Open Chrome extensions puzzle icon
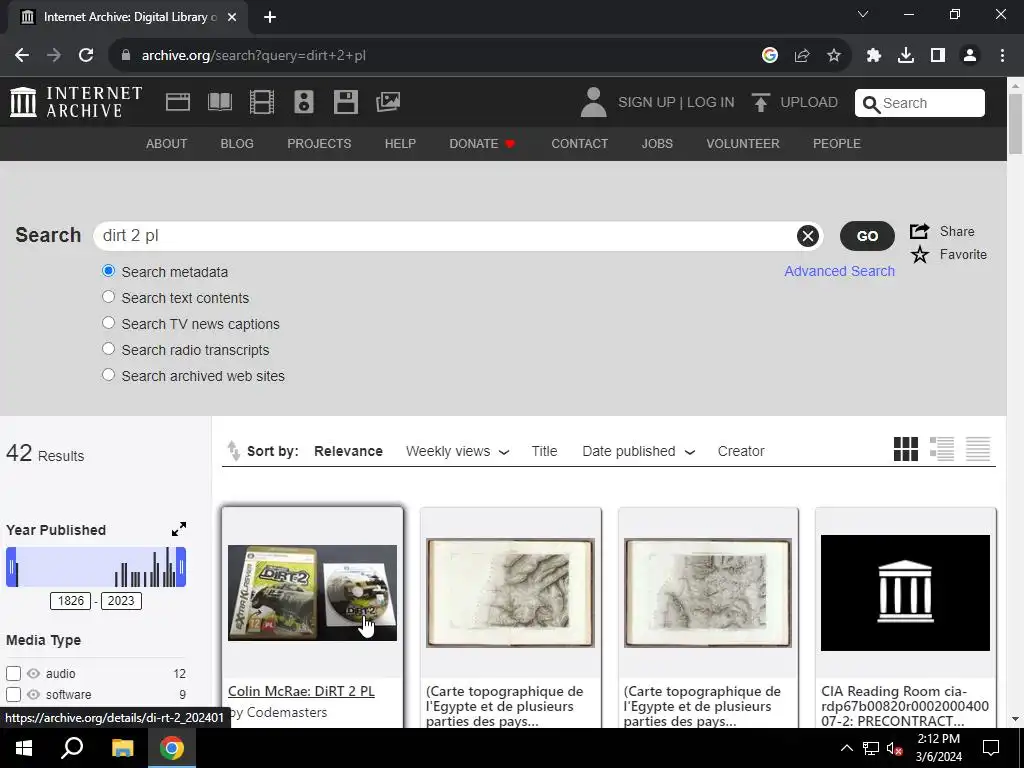This screenshot has width=1024, height=768. click(874, 56)
